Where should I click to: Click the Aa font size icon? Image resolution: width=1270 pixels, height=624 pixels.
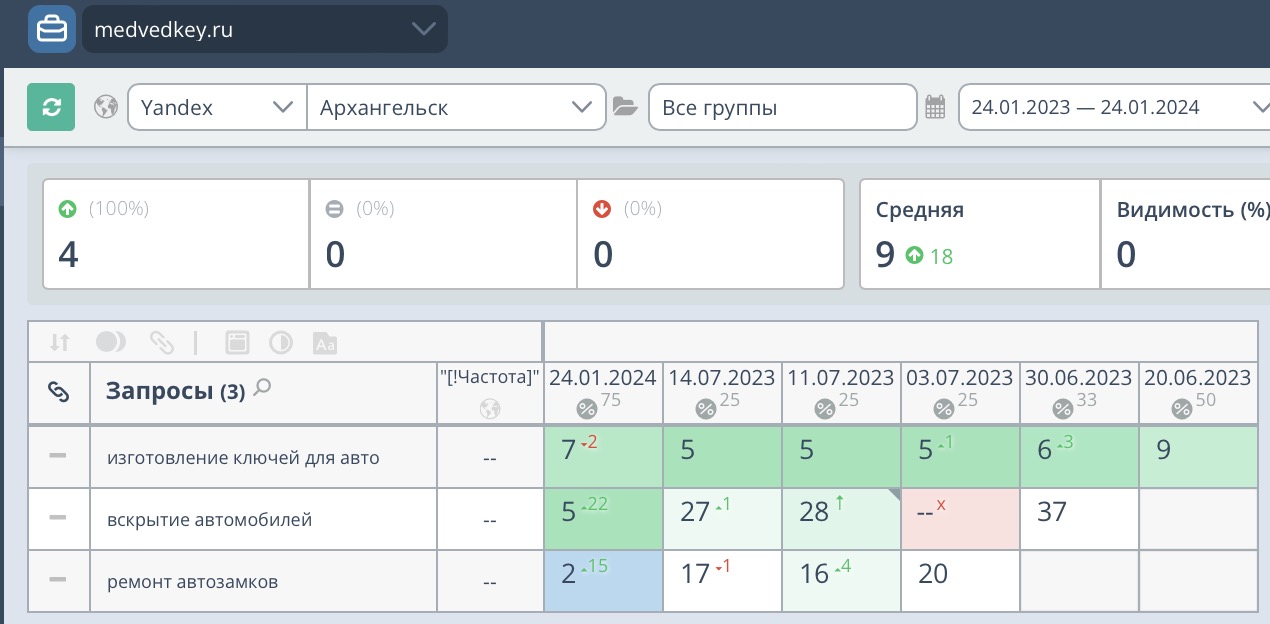coord(325,342)
